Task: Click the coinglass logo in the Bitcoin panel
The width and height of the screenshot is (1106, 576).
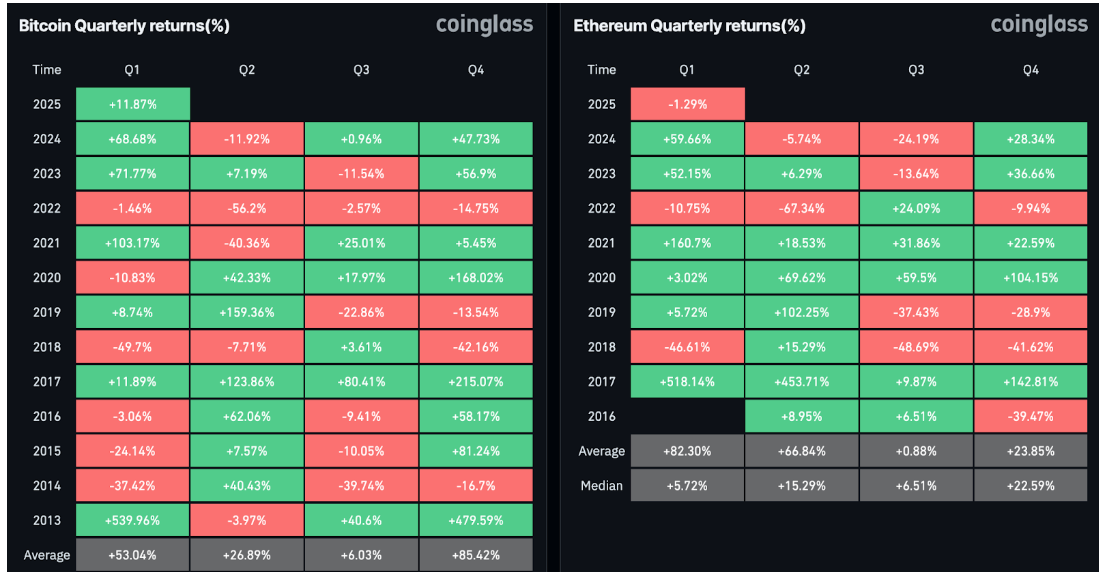Action: point(484,25)
